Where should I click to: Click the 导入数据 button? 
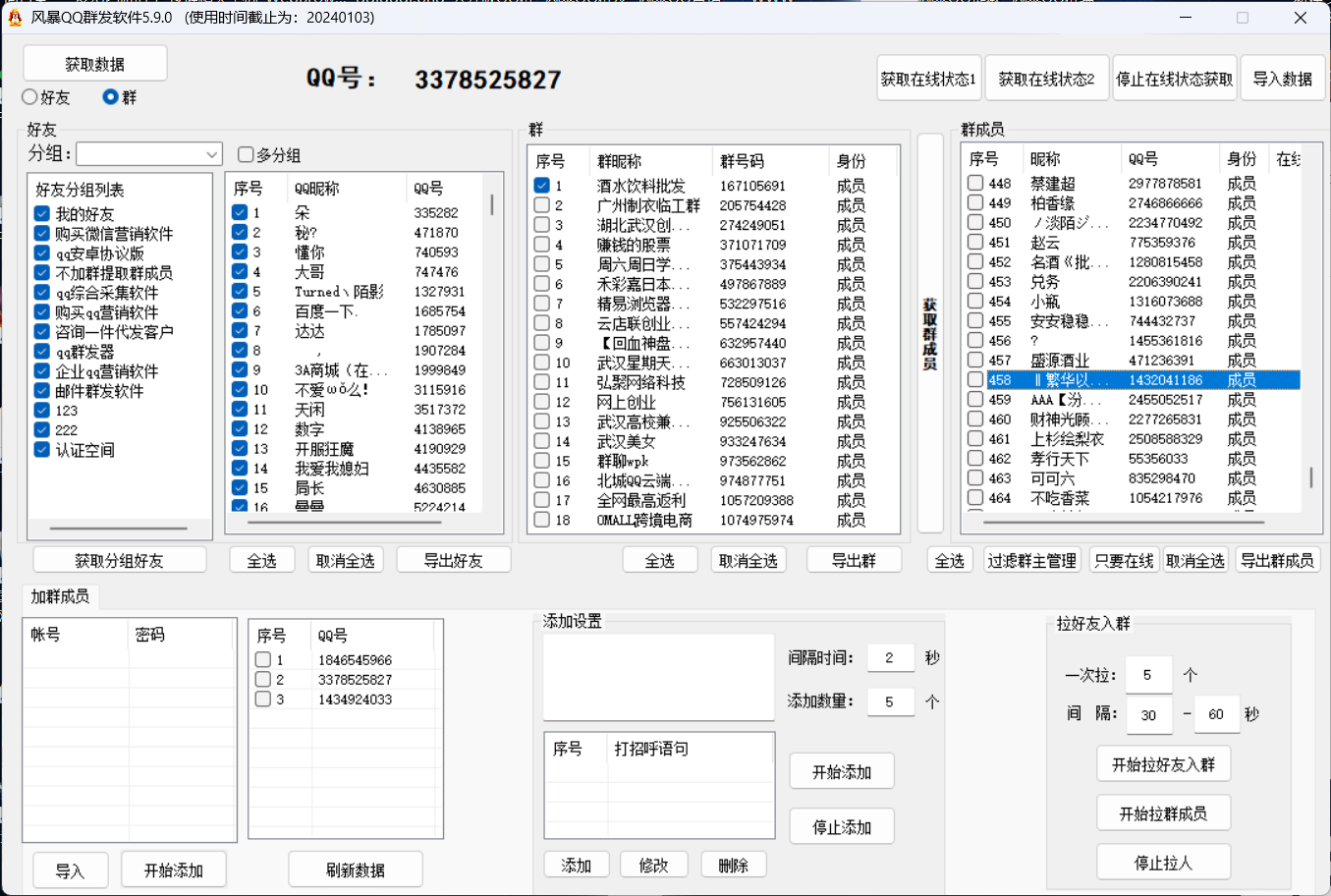coord(1282,79)
